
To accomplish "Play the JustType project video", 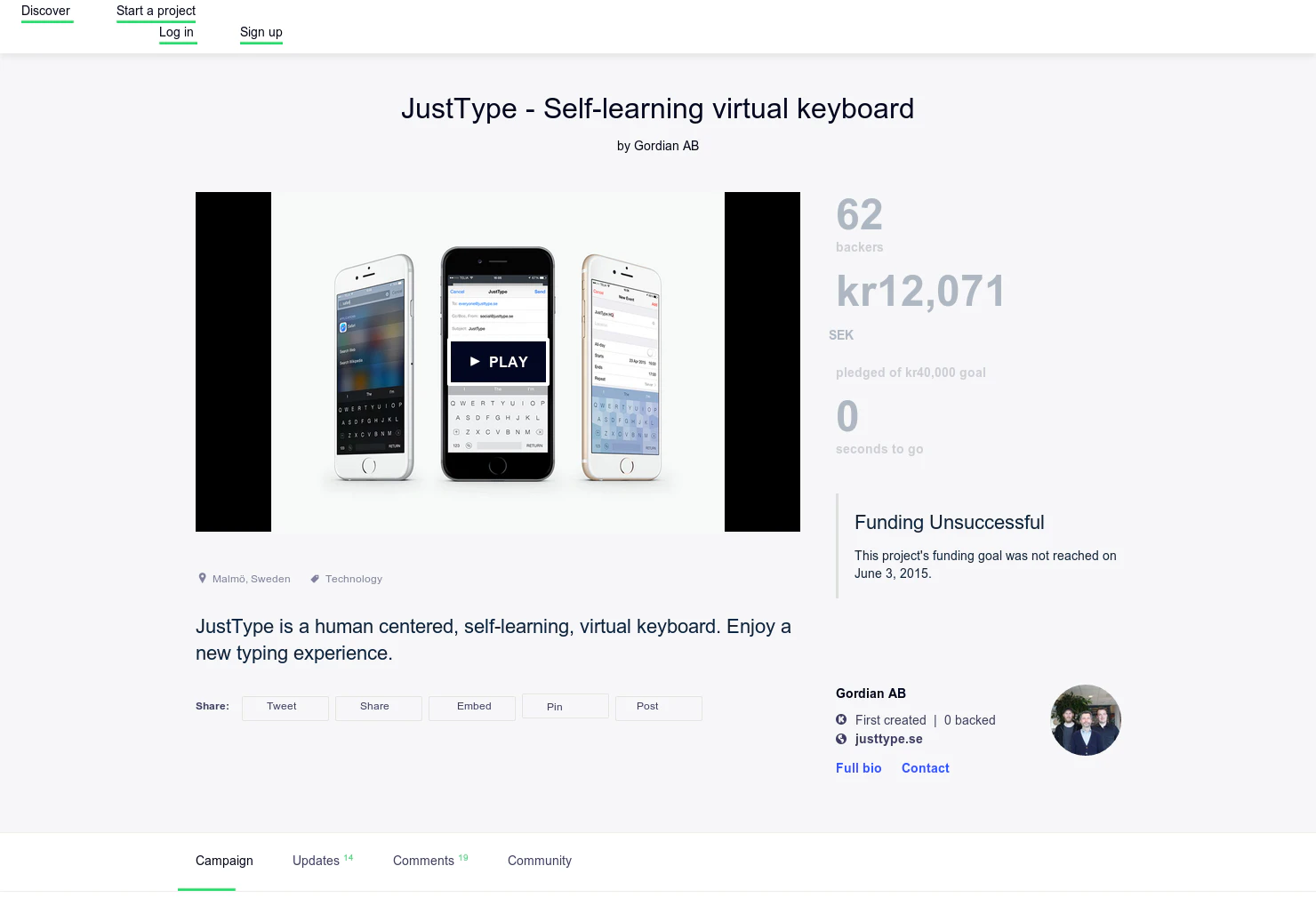I will (498, 362).
